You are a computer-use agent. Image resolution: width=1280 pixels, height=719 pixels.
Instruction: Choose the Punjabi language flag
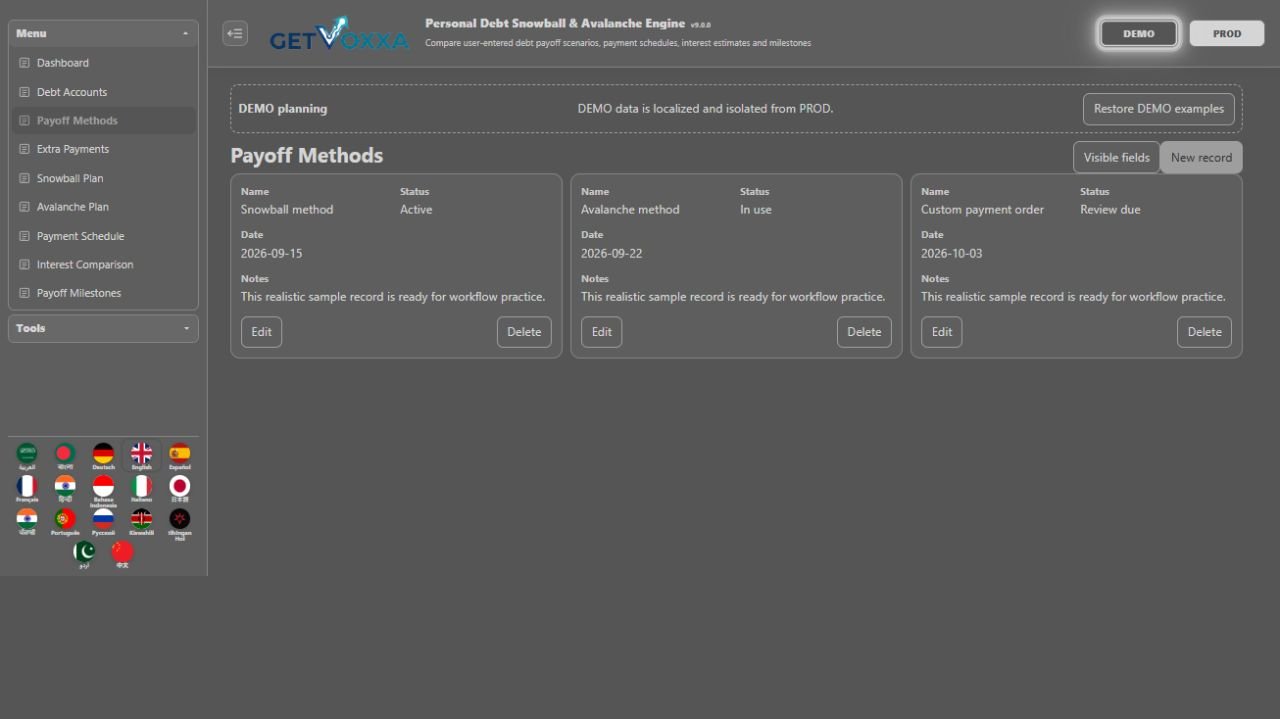coord(27,521)
